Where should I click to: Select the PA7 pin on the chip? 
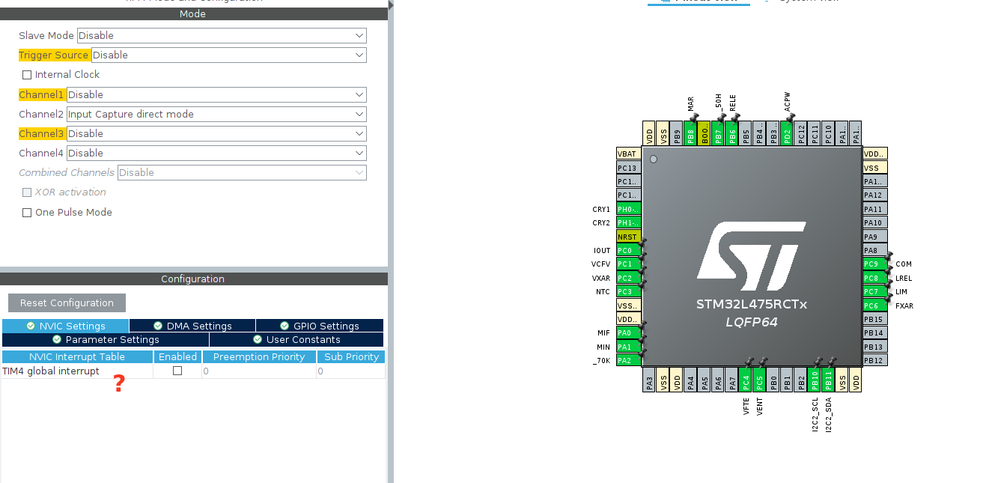[x=732, y=380]
